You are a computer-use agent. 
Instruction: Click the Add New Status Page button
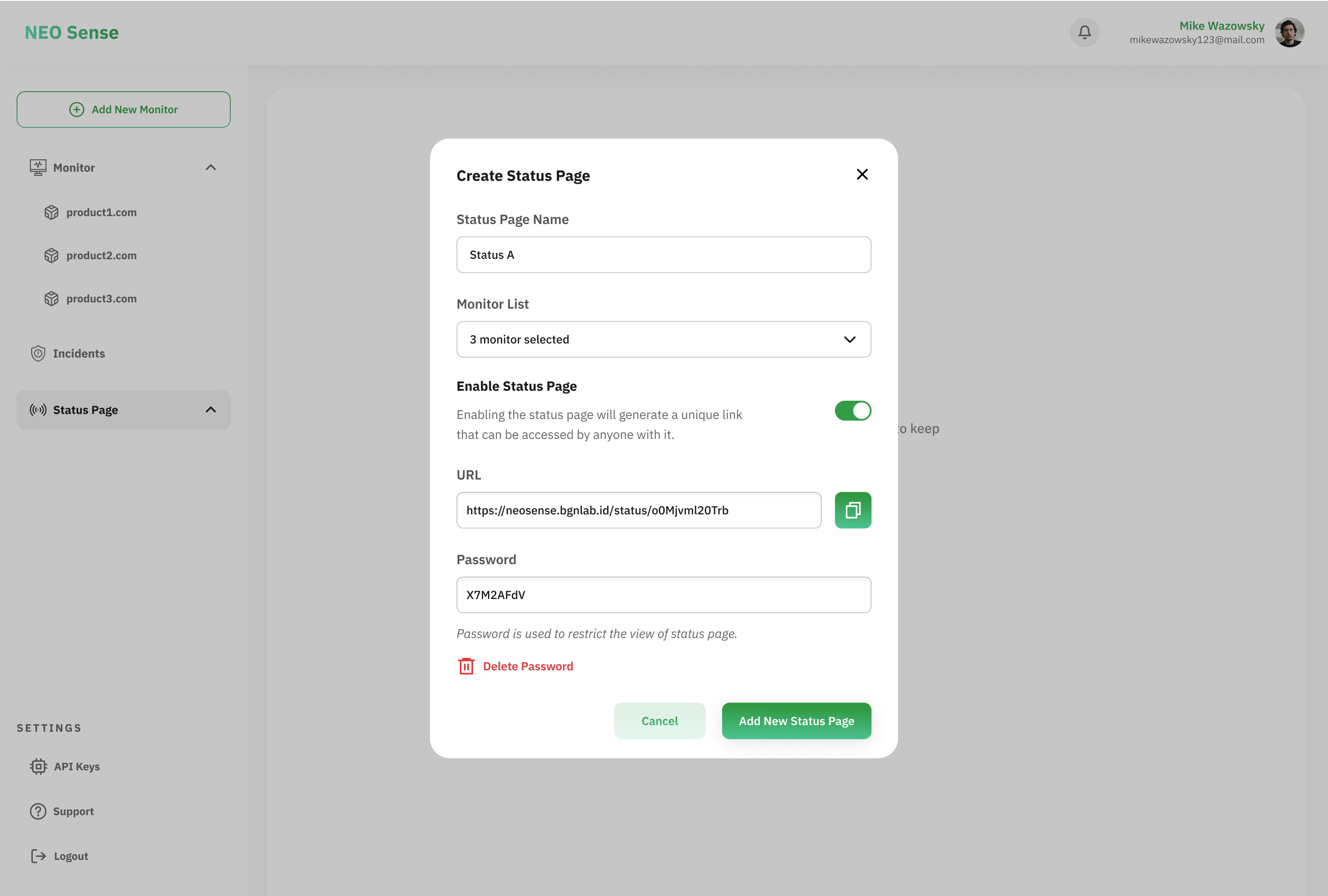(796, 721)
